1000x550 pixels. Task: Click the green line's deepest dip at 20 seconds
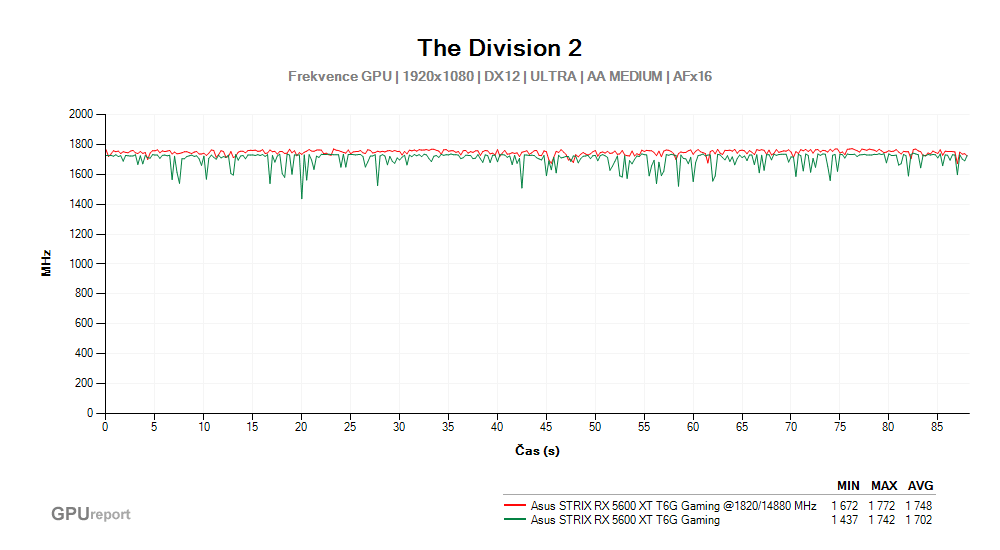(302, 197)
